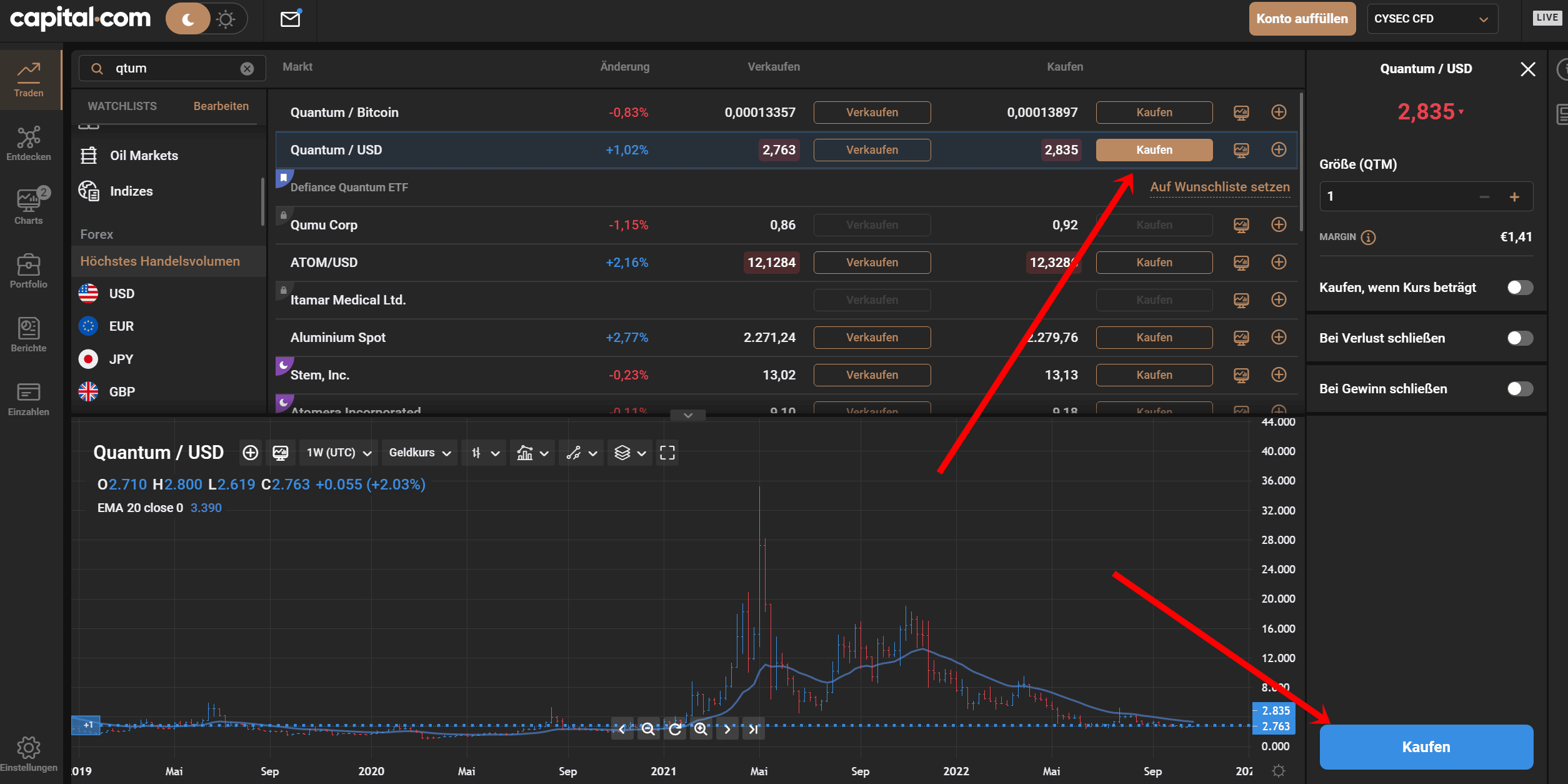
Task: Open the CYSEC CFD account dropdown
Action: tap(1432, 19)
